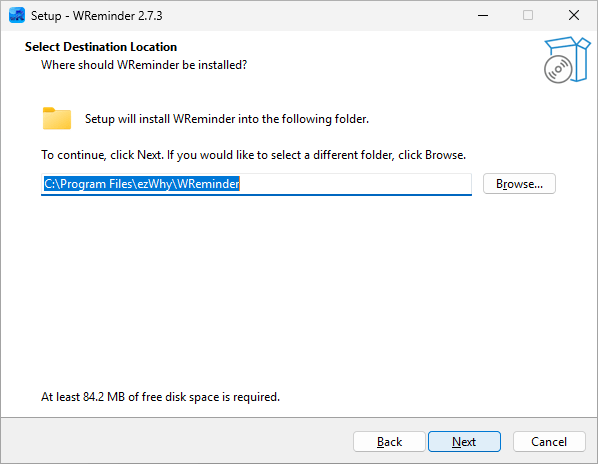Click the blue underline of the path field

[x=256, y=195]
